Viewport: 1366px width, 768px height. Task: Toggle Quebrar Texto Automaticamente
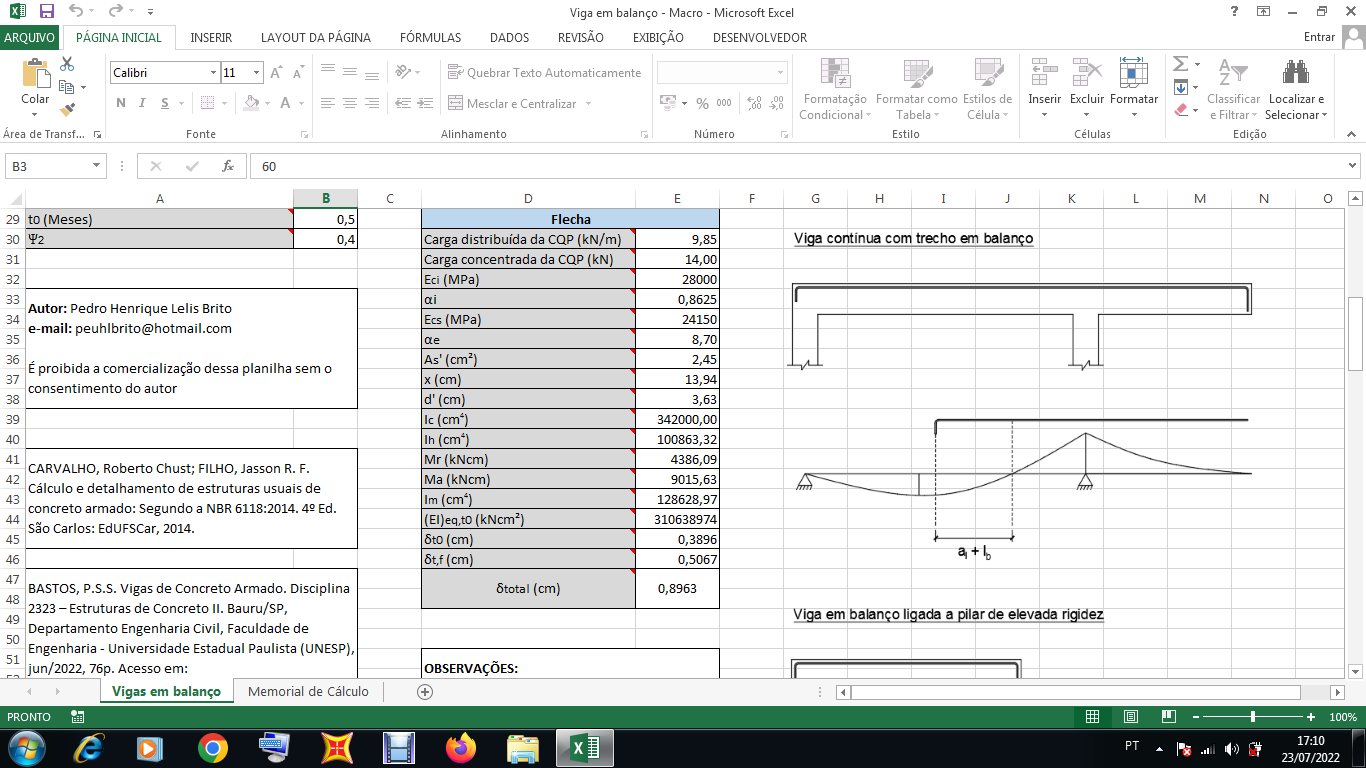click(545, 73)
